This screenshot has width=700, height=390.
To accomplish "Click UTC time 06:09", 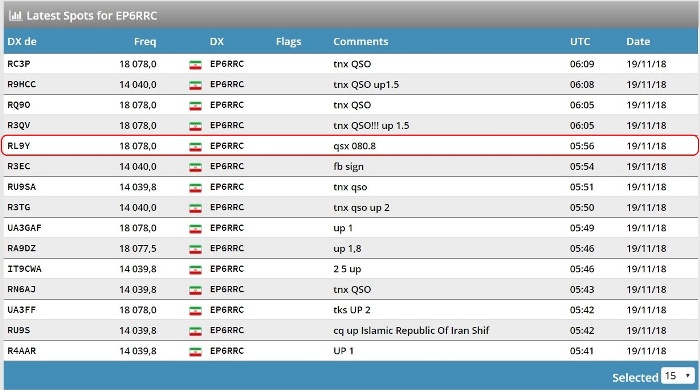I will [582, 64].
